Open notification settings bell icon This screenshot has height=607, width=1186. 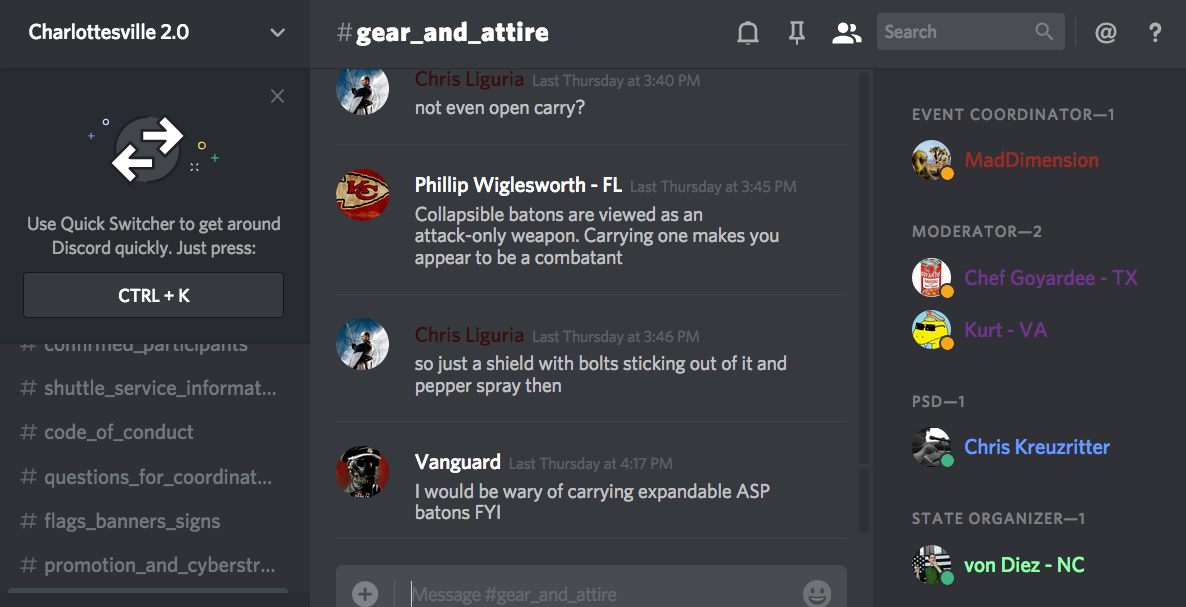[747, 33]
